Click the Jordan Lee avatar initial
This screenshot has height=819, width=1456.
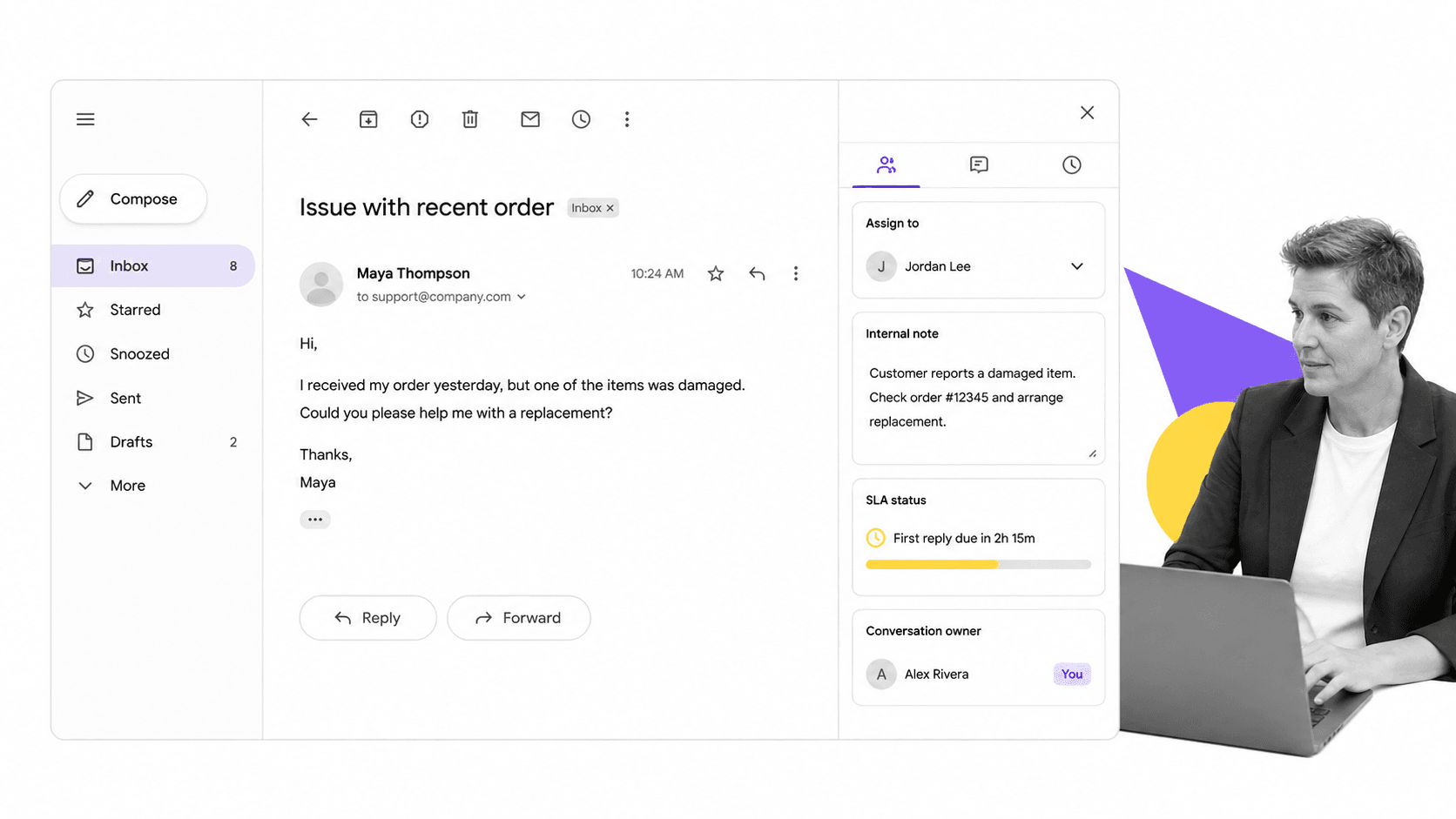point(881,266)
